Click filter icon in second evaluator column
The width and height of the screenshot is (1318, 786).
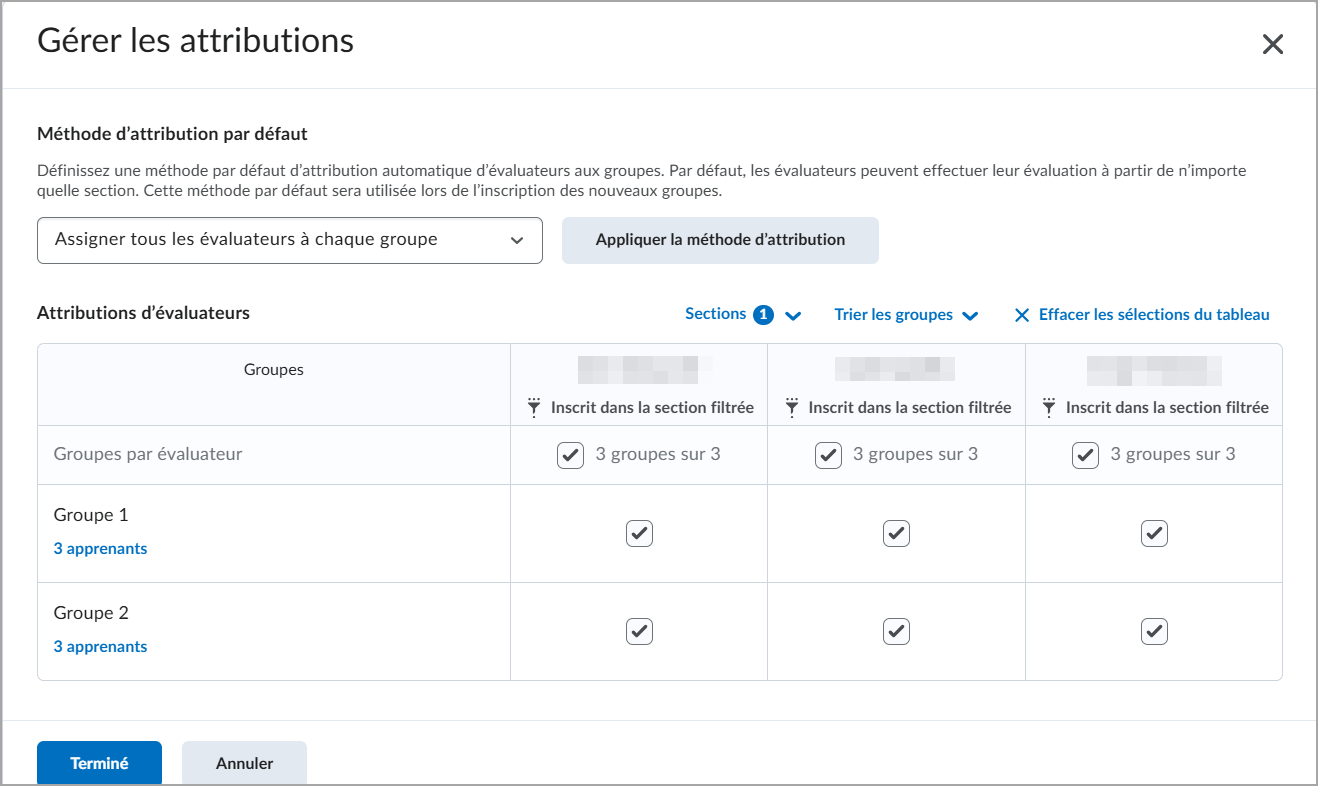click(x=791, y=407)
